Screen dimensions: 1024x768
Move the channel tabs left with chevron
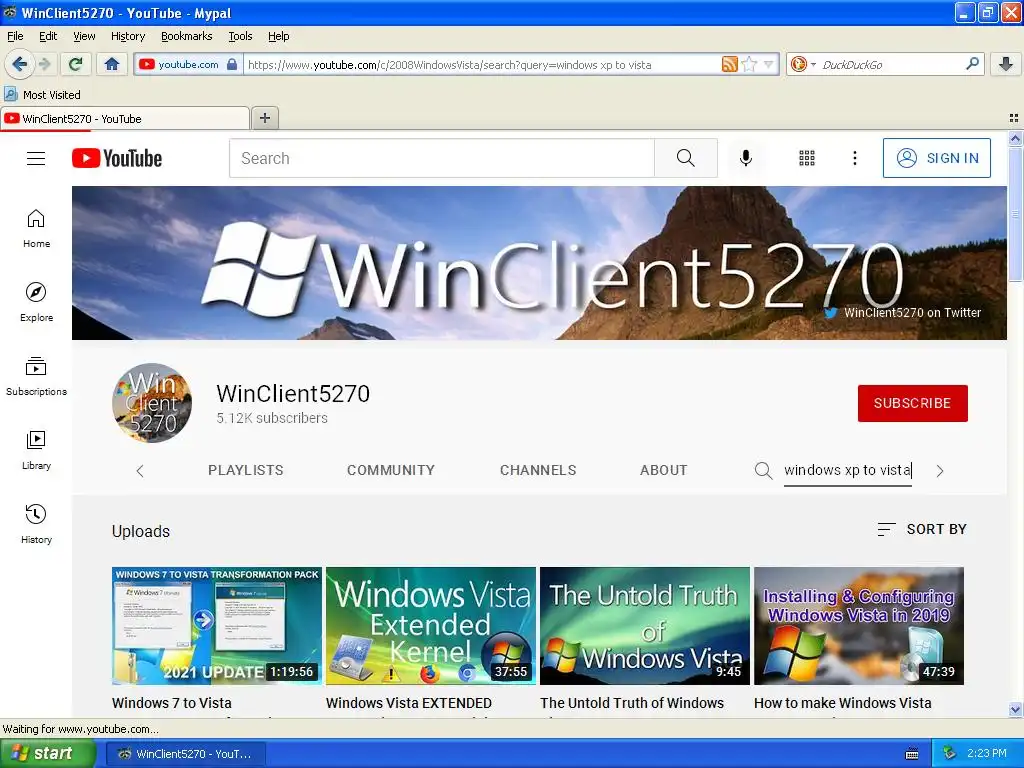(140, 471)
